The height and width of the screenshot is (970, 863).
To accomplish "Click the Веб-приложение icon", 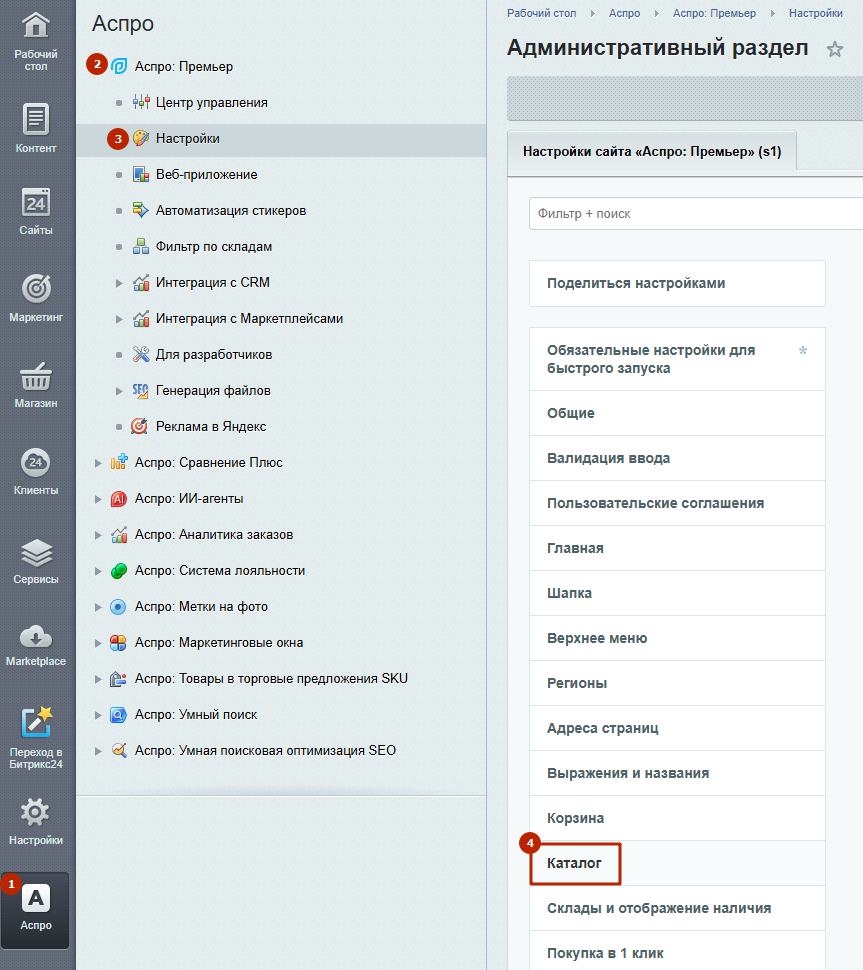I will click(141, 174).
